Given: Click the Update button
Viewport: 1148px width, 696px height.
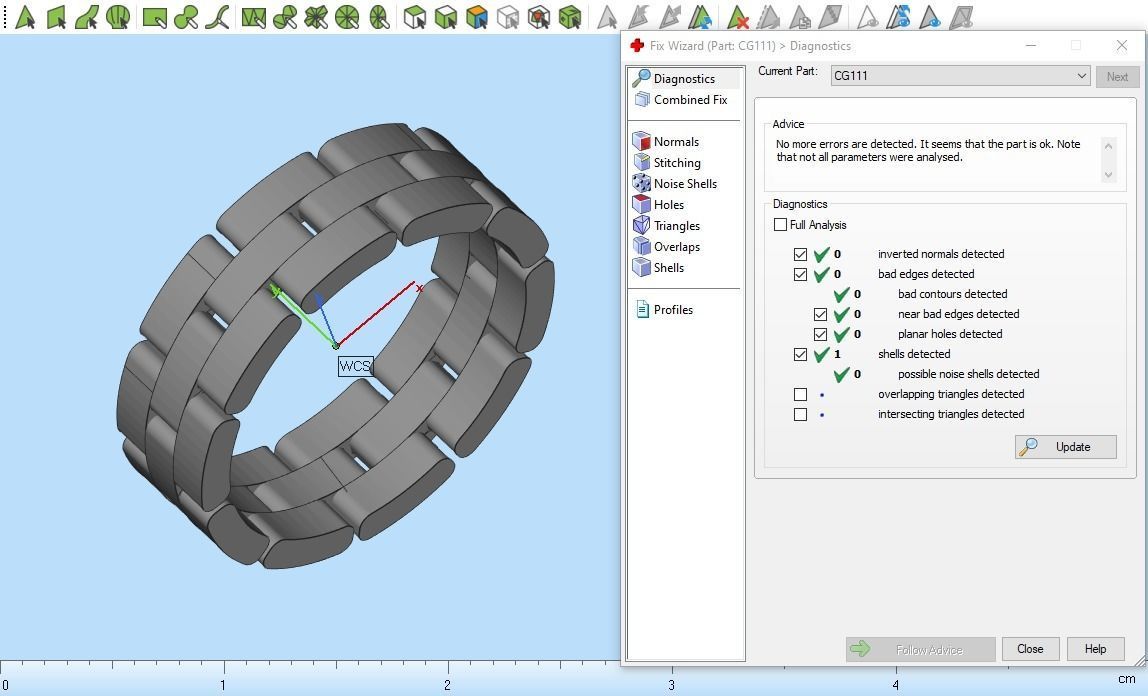Looking at the screenshot, I should tap(1065, 446).
